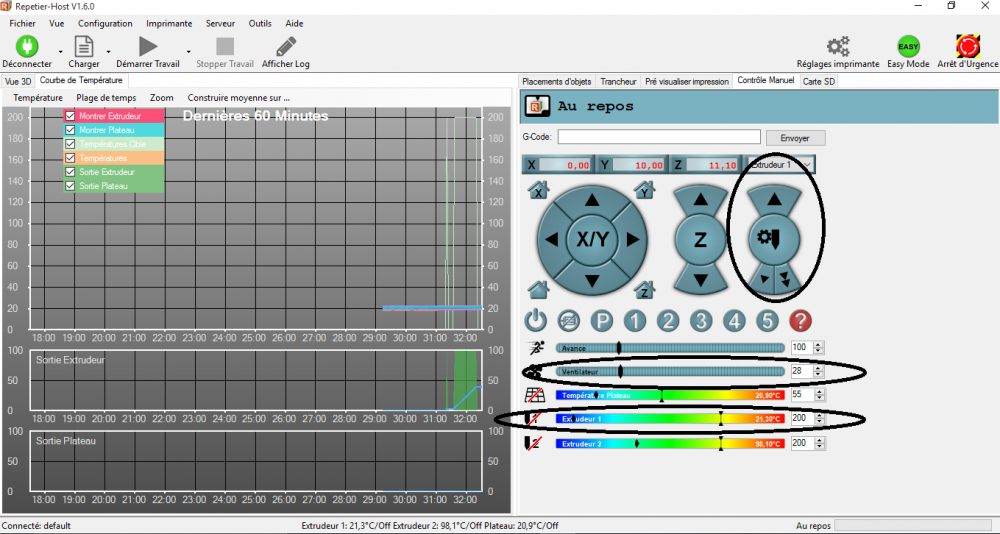This screenshot has height=534, width=1000.
Task: Toggle the green Easy Mode icon
Action: 908,47
